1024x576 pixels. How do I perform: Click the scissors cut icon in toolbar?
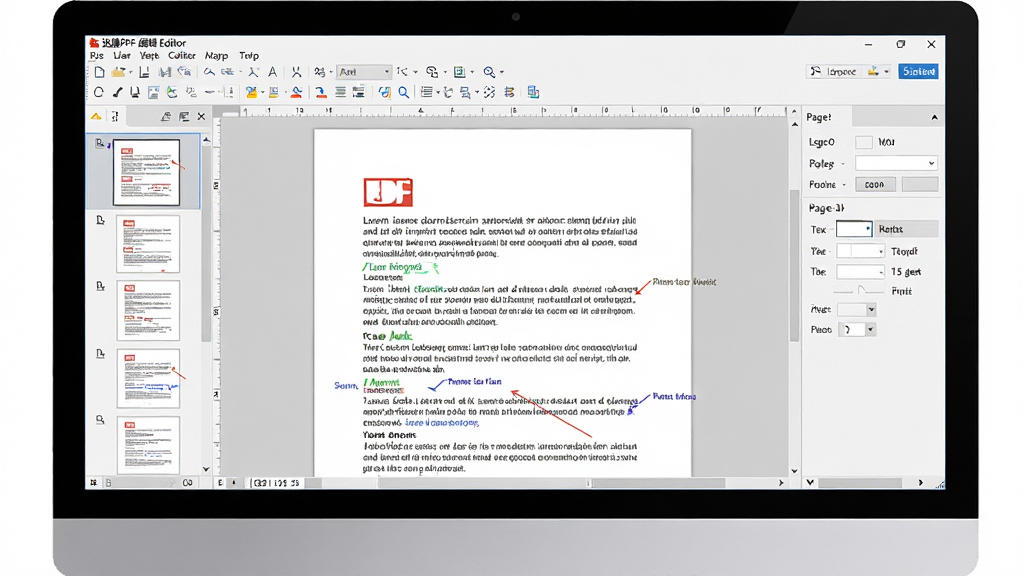point(296,72)
